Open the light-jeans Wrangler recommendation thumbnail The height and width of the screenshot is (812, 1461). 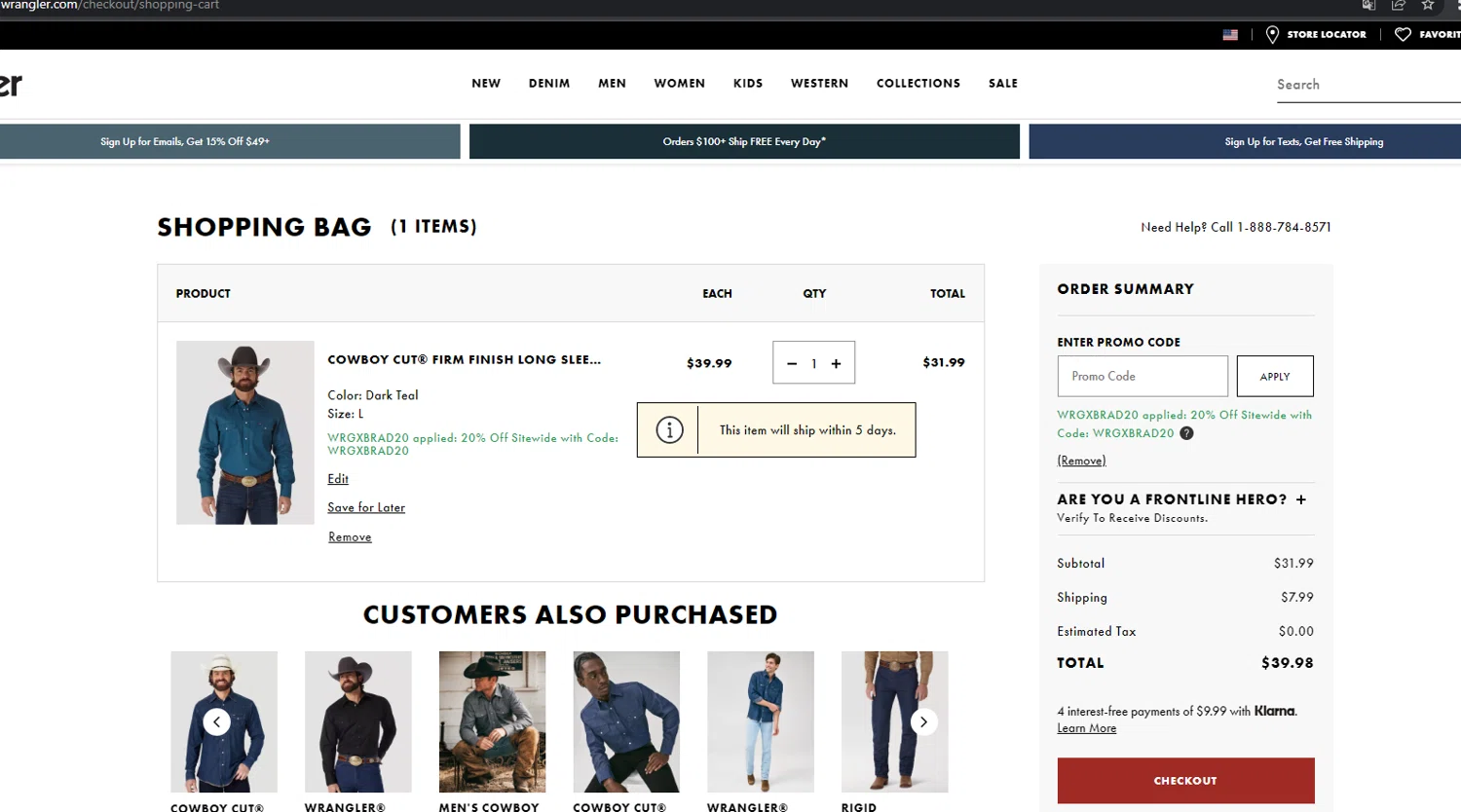click(x=761, y=721)
